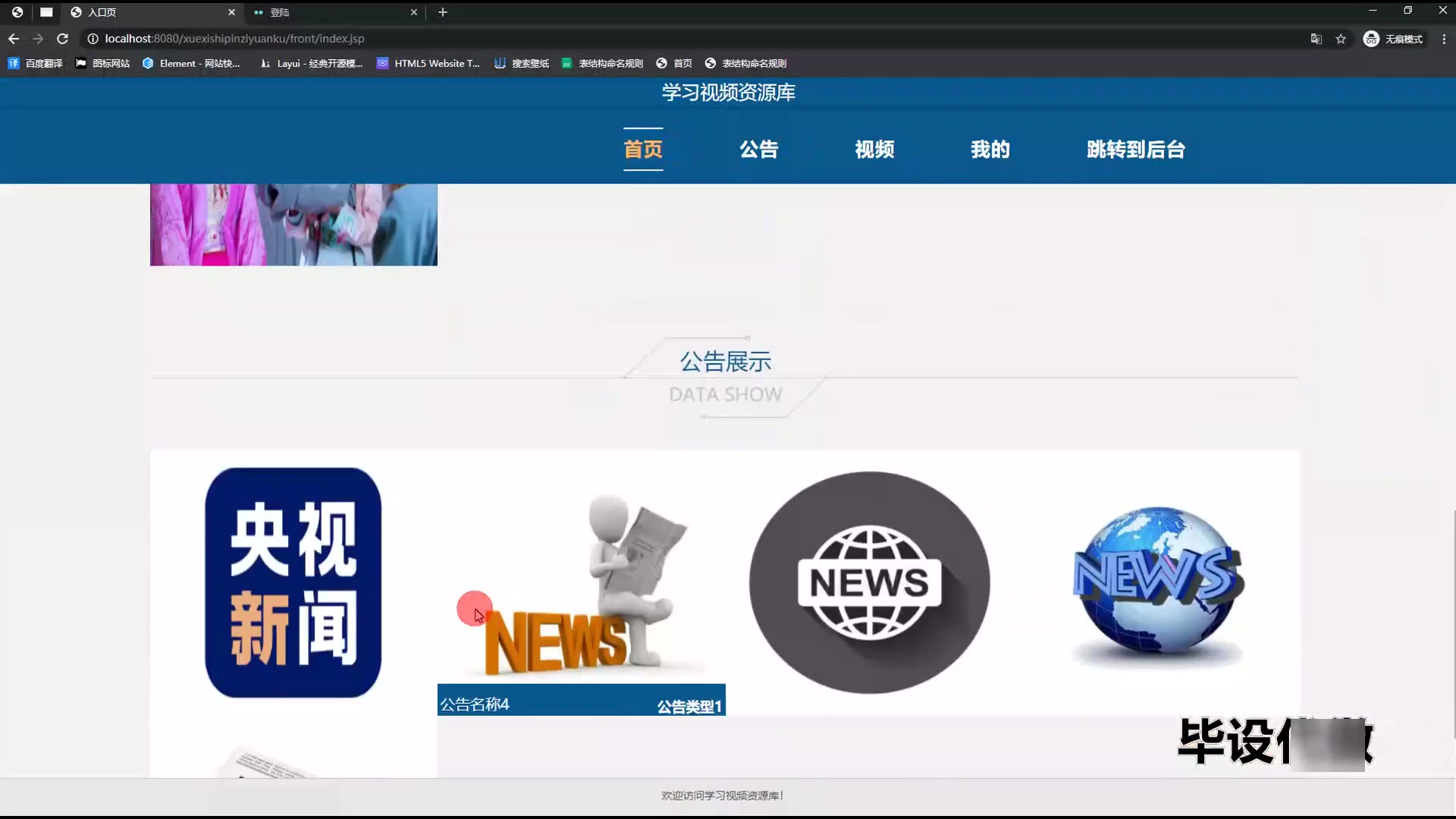Open the 百度翻译 bookmark
Viewport: 1456px width, 819px height.
click(35, 64)
